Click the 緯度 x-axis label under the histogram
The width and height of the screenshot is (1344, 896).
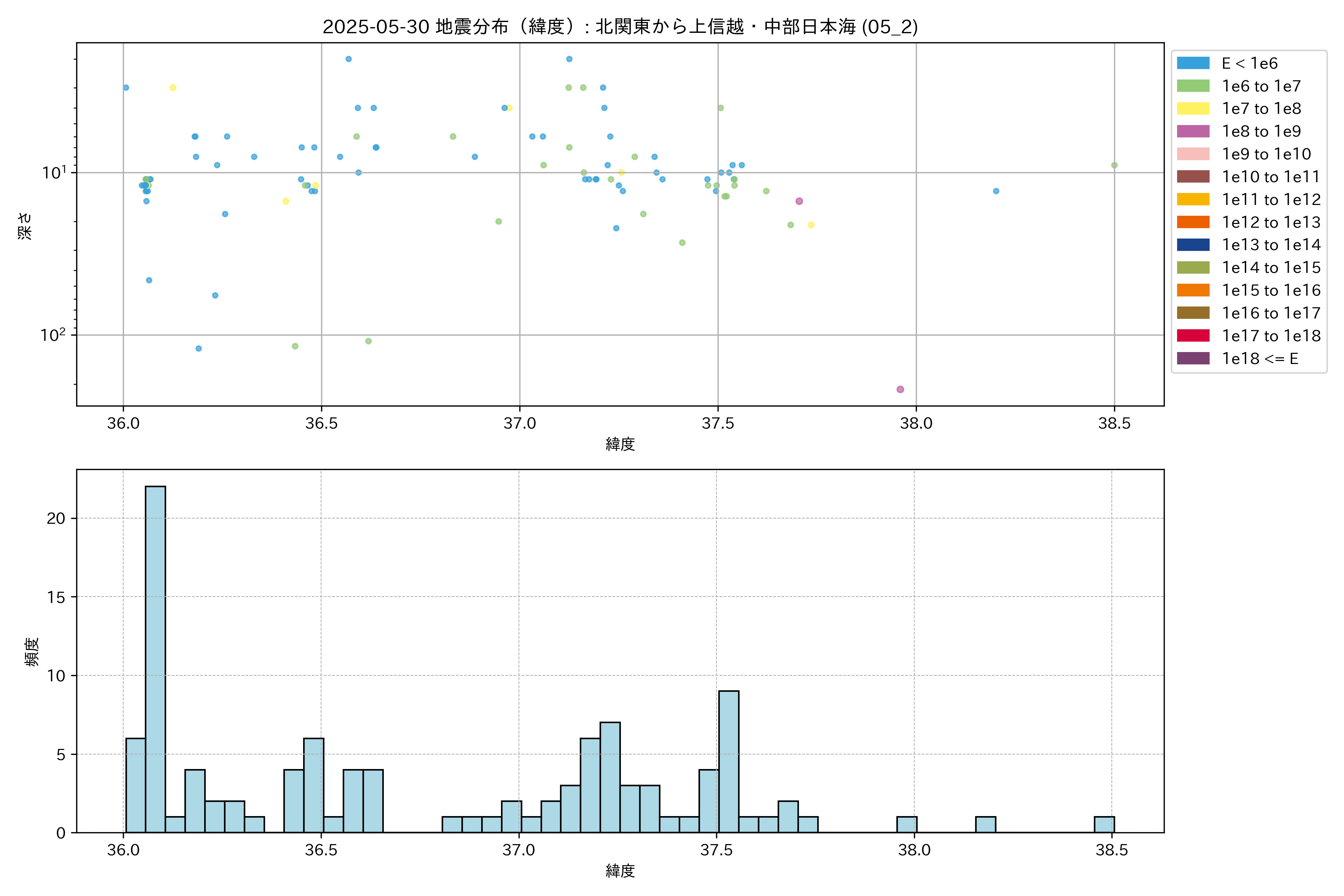tap(620, 871)
